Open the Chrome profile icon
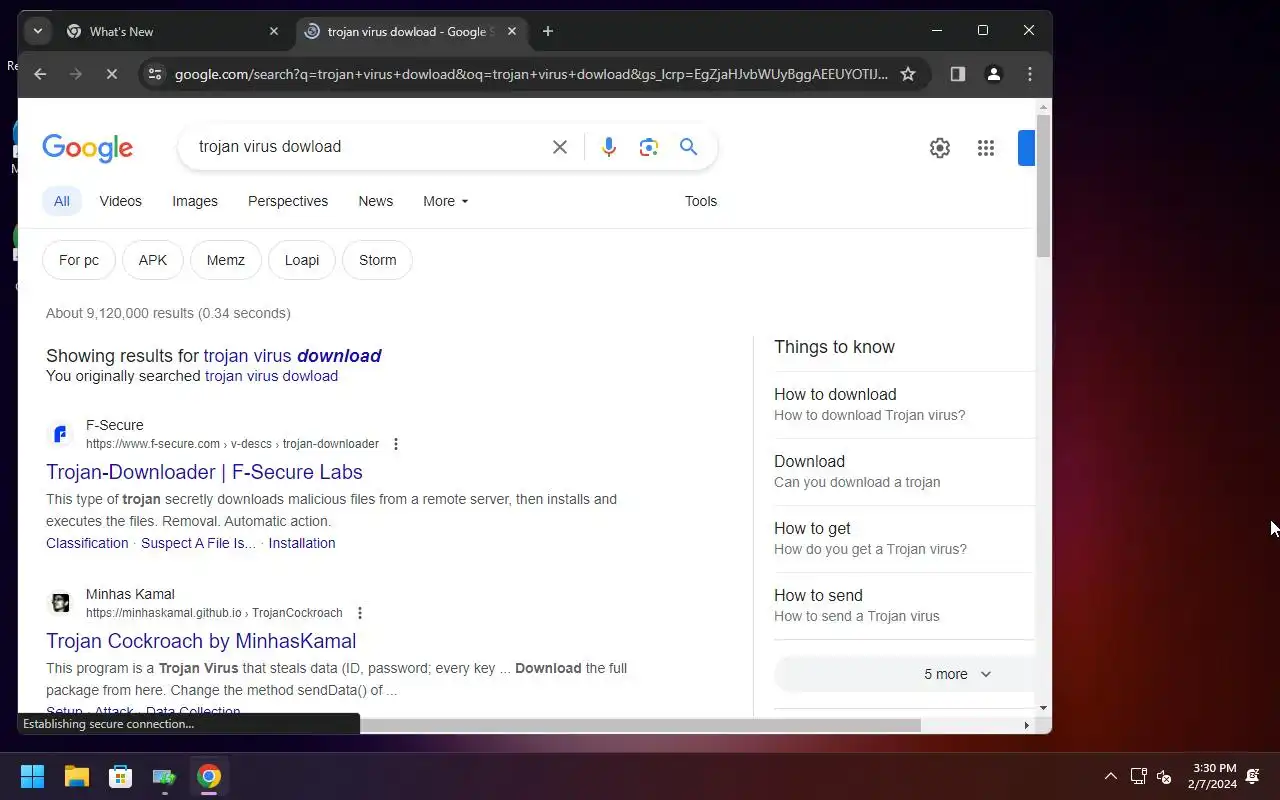The image size is (1280, 800). (994, 74)
